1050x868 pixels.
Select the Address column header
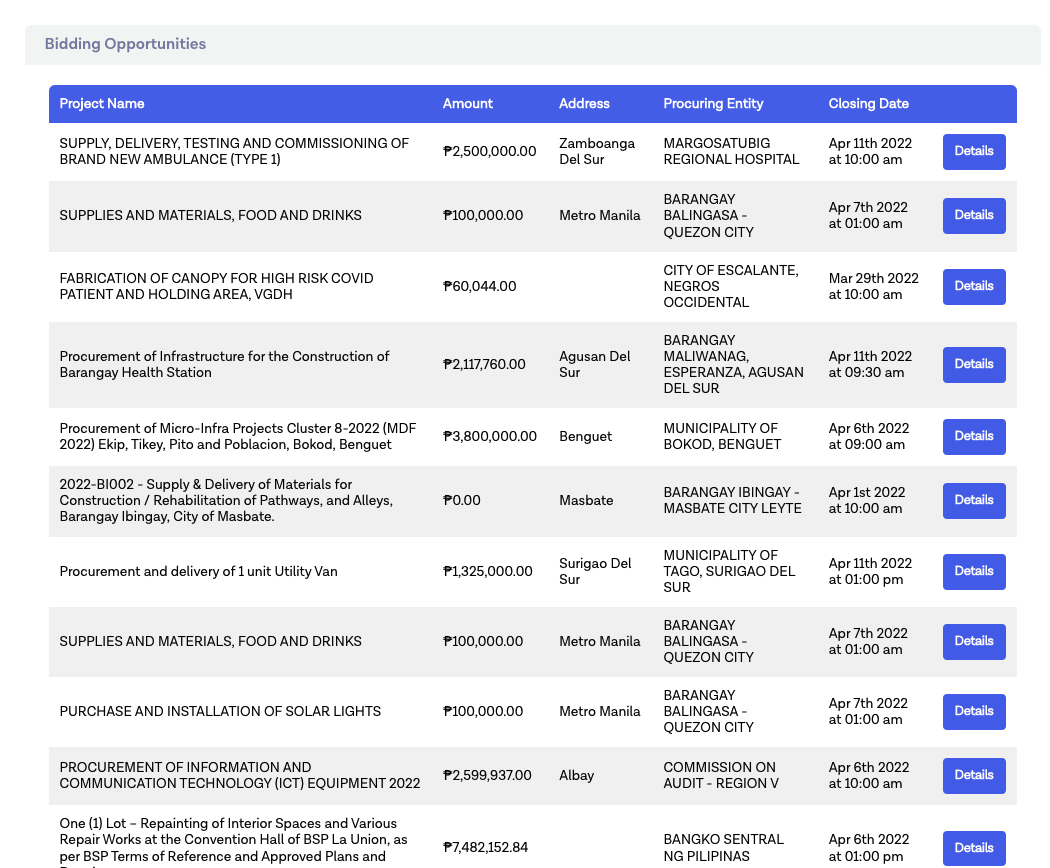[x=584, y=104]
